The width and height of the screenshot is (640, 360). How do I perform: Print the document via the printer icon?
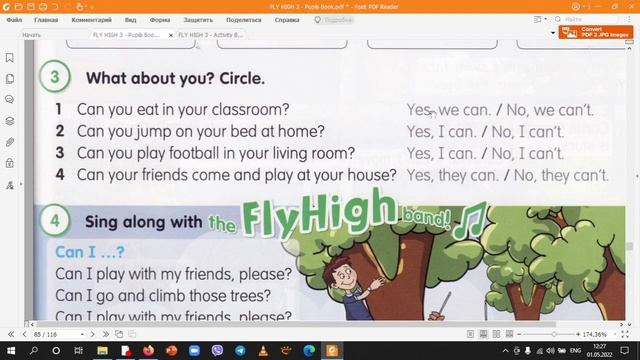coord(43,7)
